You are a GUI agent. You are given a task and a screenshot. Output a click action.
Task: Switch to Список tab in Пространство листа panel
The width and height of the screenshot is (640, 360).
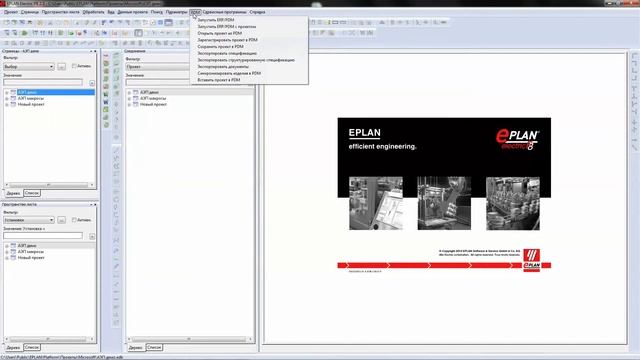[31, 347]
